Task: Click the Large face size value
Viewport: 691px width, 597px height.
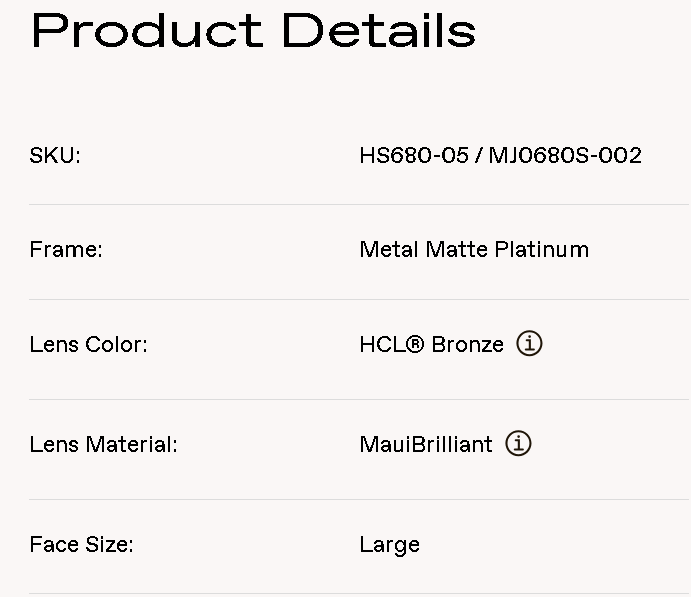Action: click(389, 545)
